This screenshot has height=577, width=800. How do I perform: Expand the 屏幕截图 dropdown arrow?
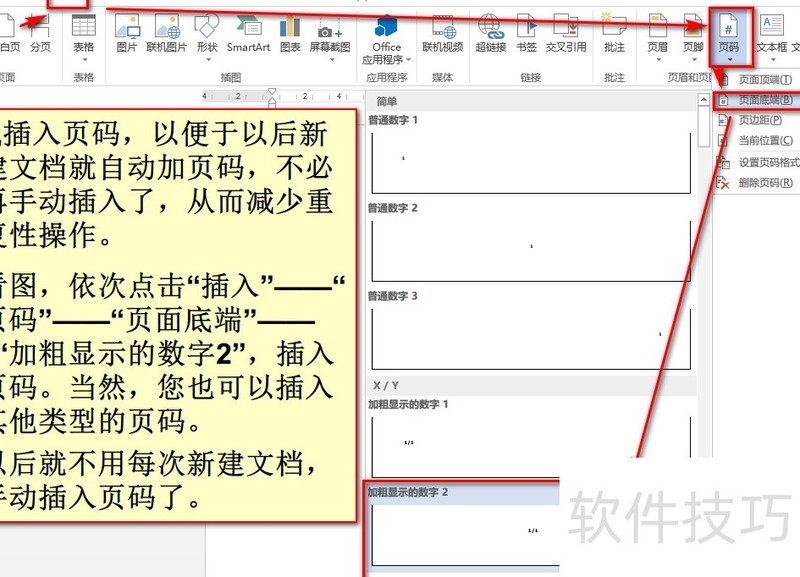(332, 60)
